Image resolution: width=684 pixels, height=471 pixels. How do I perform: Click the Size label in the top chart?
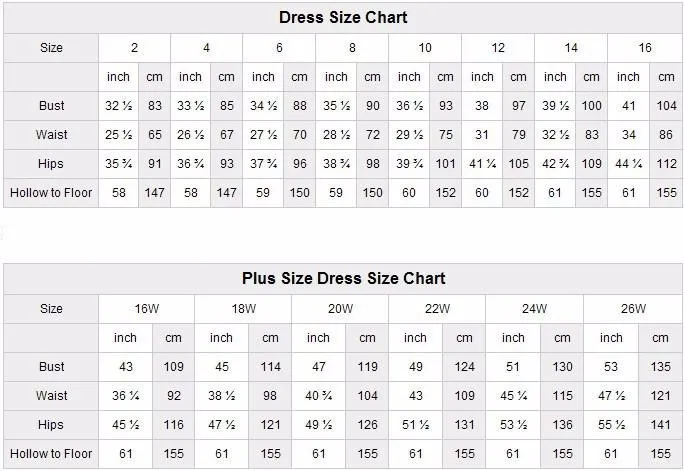(52, 48)
